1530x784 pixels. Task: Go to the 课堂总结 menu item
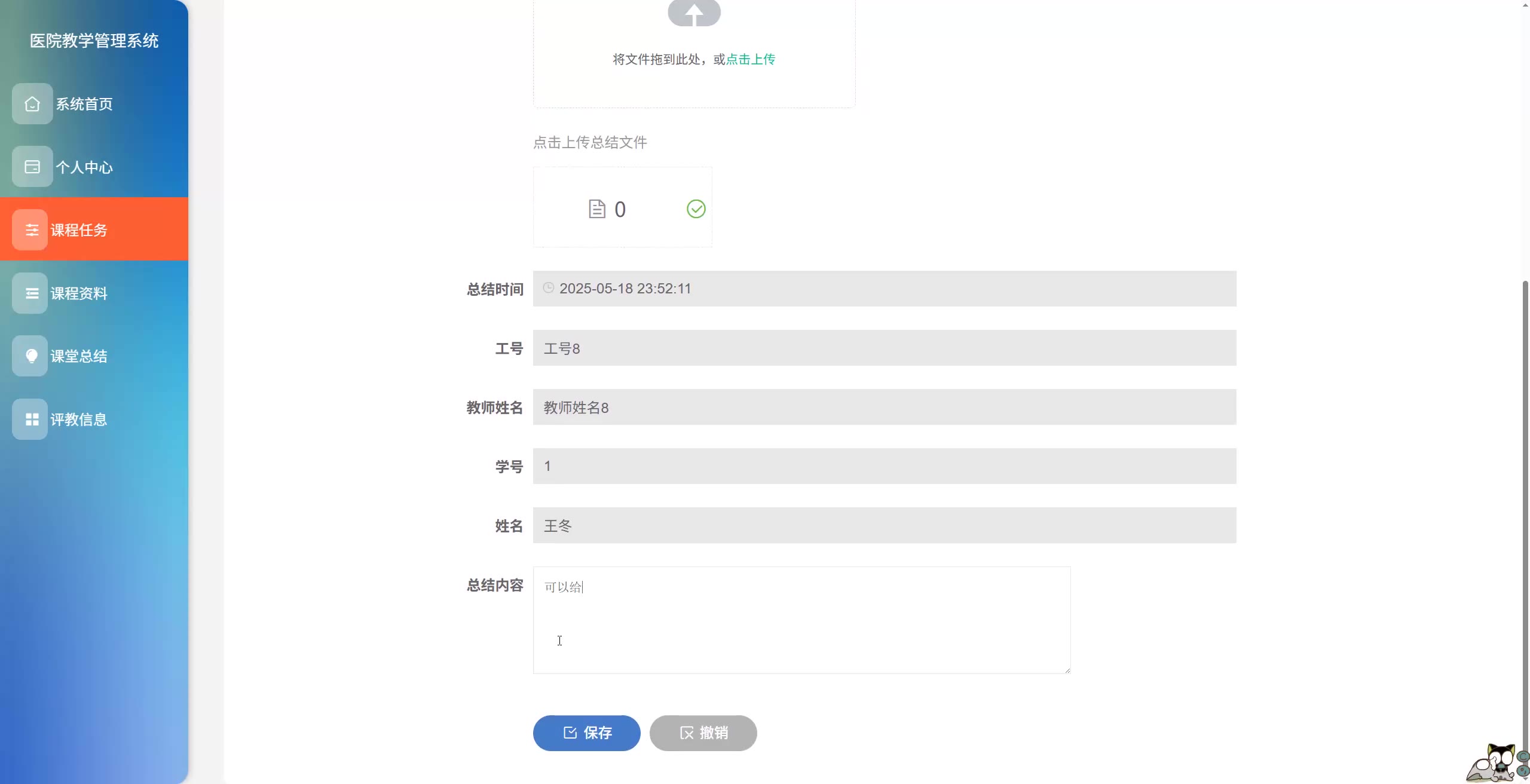[79, 356]
